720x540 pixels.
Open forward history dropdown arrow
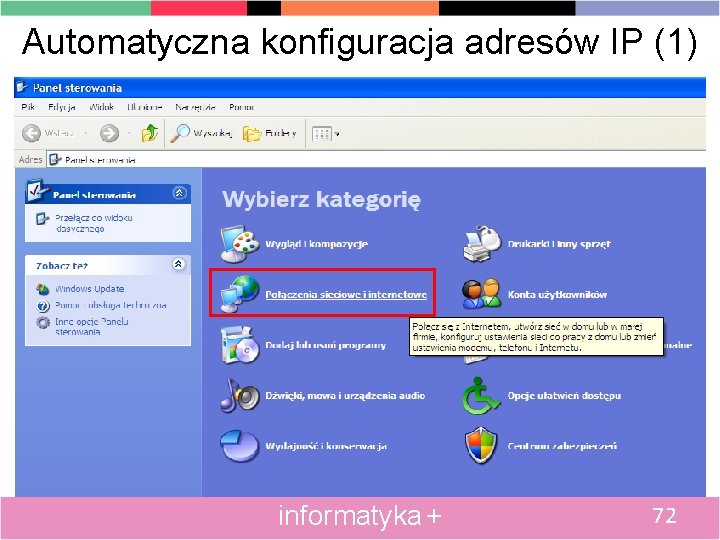tap(129, 134)
